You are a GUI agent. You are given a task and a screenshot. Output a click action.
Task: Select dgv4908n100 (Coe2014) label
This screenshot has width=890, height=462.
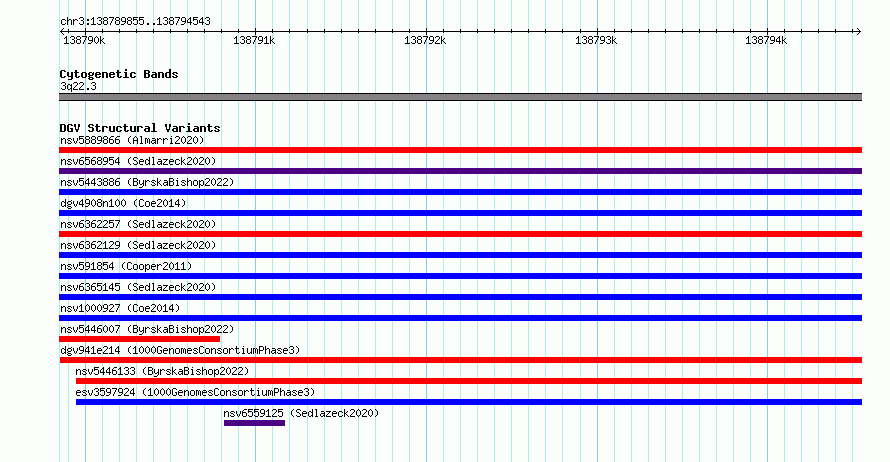pos(123,203)
